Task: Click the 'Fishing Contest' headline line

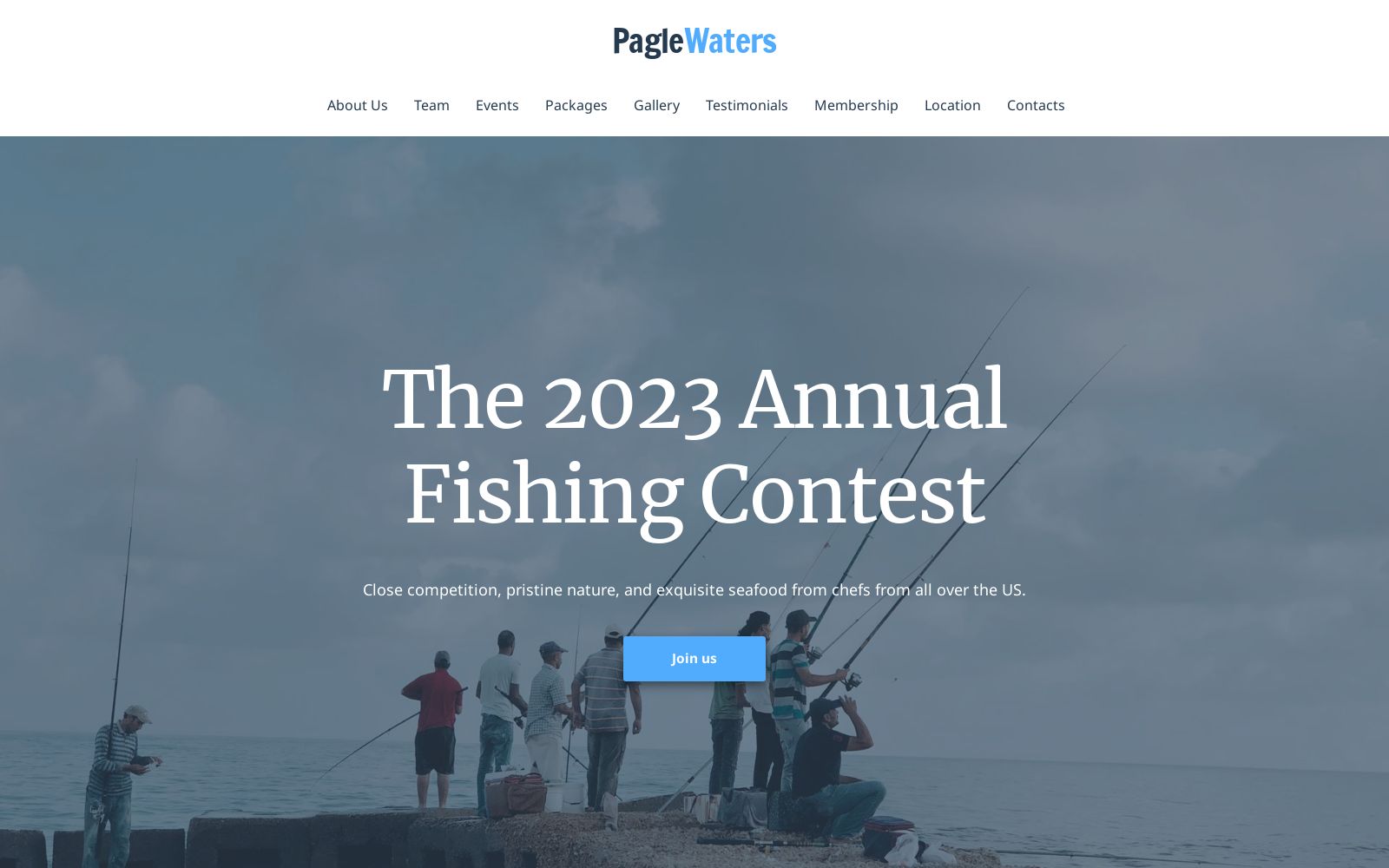Action: [694, 495]
